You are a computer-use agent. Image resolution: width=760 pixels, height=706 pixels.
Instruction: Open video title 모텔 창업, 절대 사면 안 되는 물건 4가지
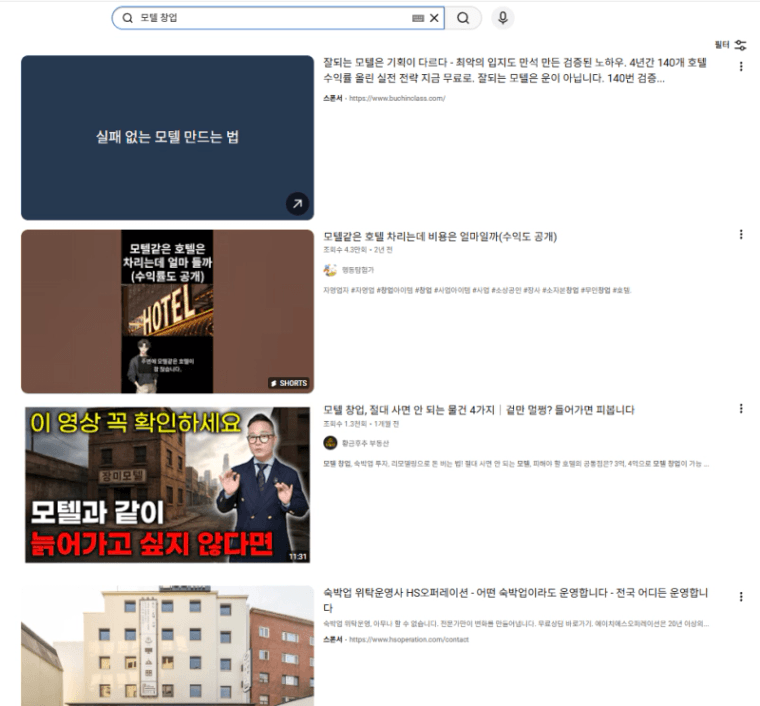(x=479, y=410)
